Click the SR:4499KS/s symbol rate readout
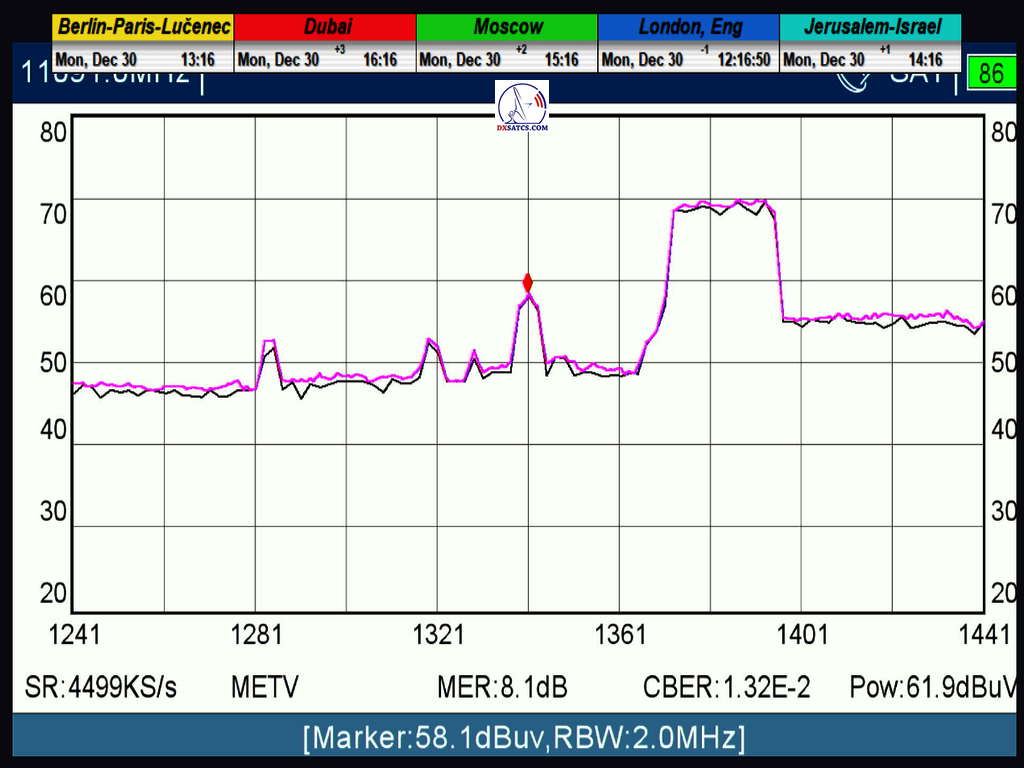This screenshot has width=1024, height=768. click(100, 687)
